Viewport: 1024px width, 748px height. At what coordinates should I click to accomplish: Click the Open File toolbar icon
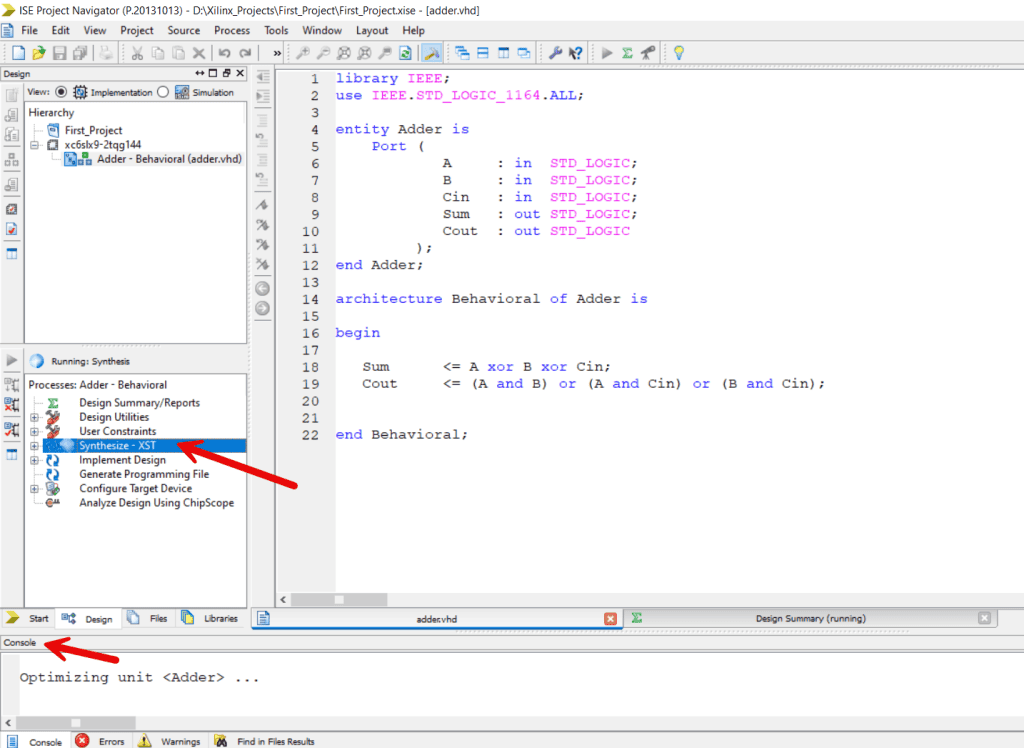pos(38,53)
